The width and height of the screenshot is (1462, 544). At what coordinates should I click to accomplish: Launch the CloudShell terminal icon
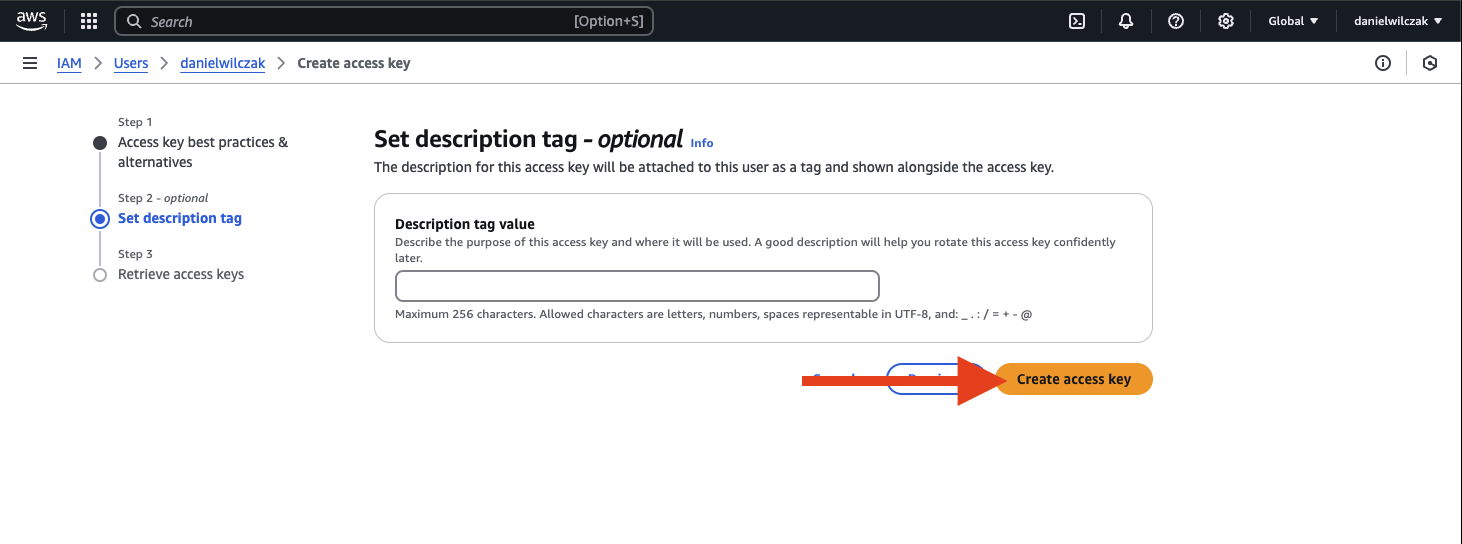pos(1077,21)
